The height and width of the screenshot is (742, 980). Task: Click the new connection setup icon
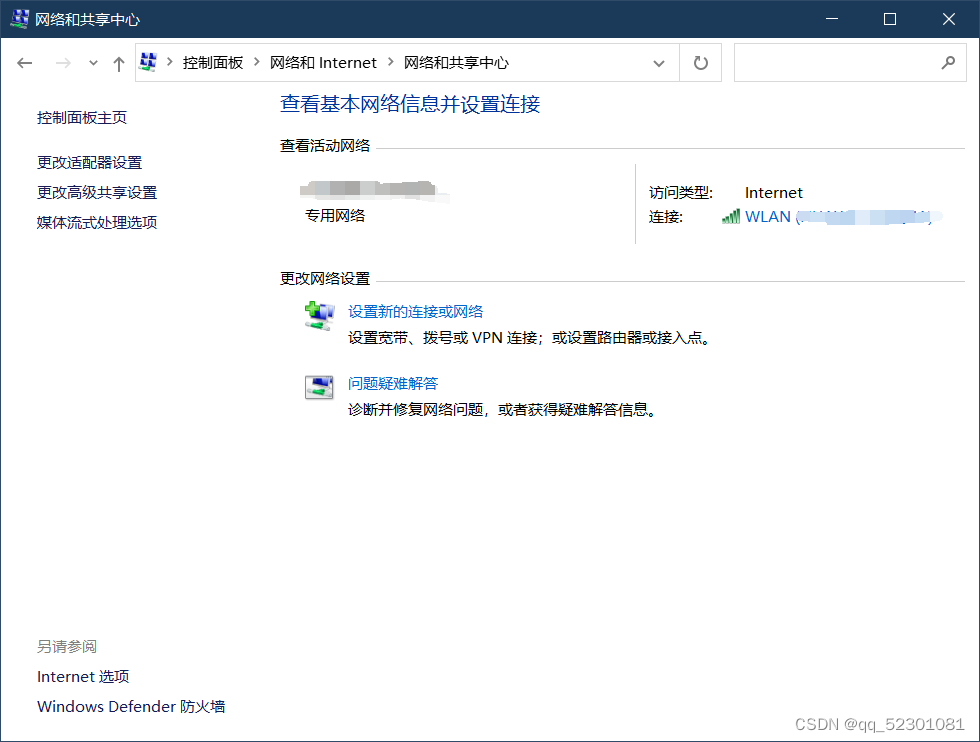point(319,316)
